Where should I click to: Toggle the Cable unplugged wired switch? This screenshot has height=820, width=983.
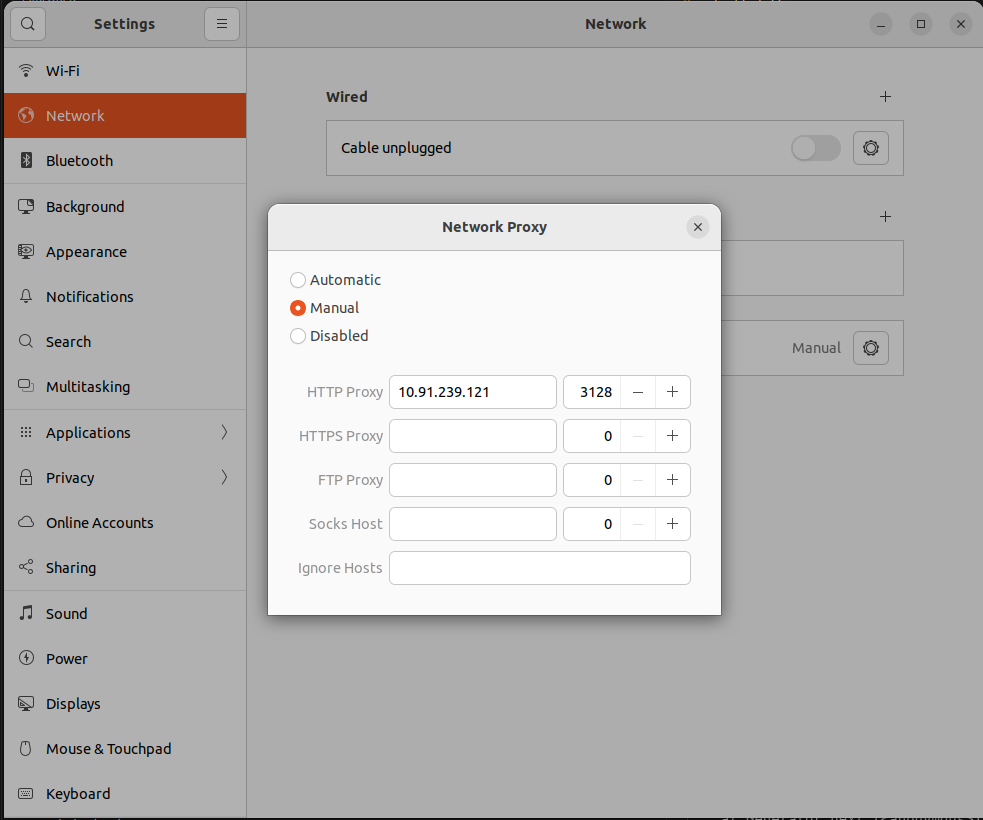(x=815, y=148)
